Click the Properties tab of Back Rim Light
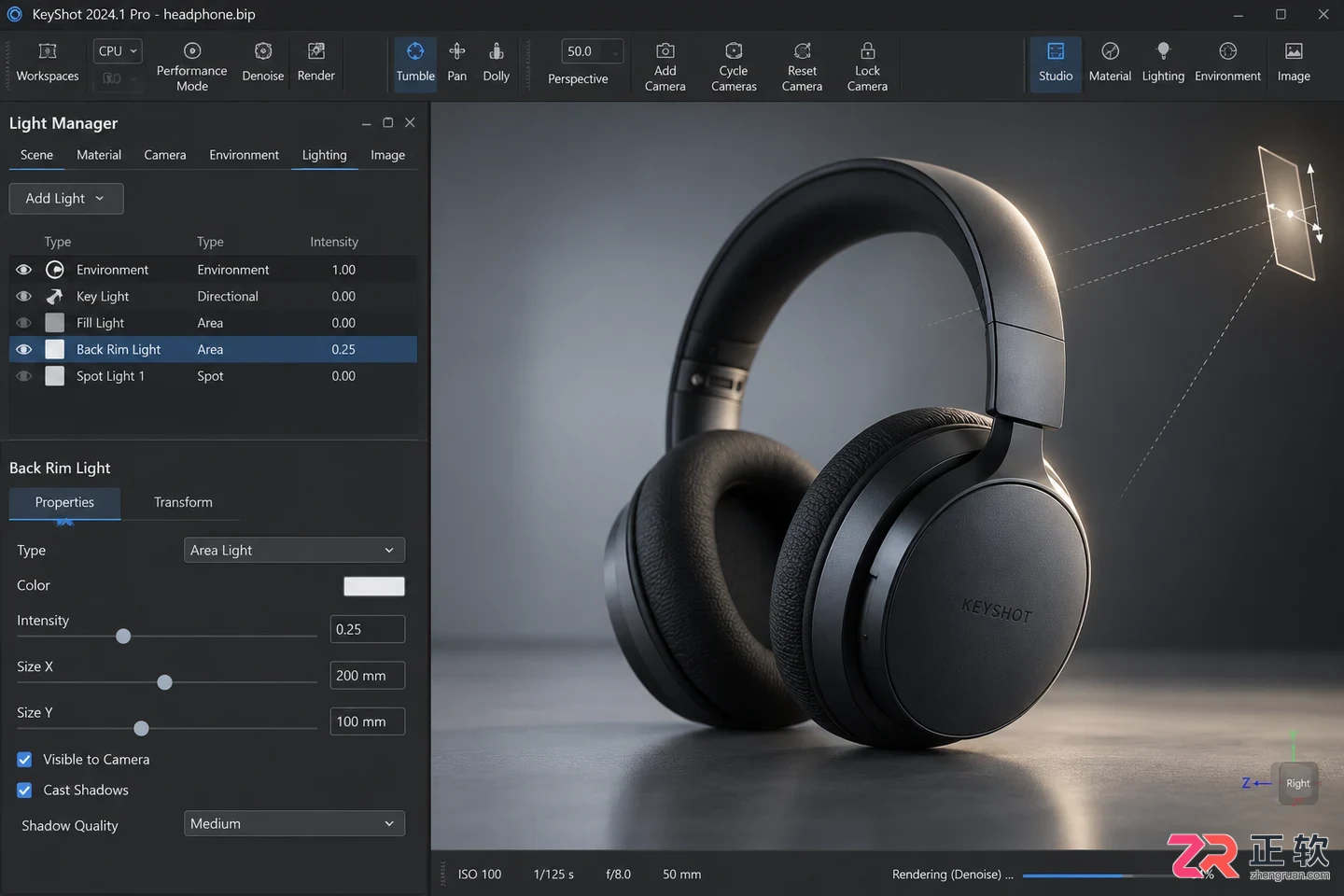 coord(64,502)
